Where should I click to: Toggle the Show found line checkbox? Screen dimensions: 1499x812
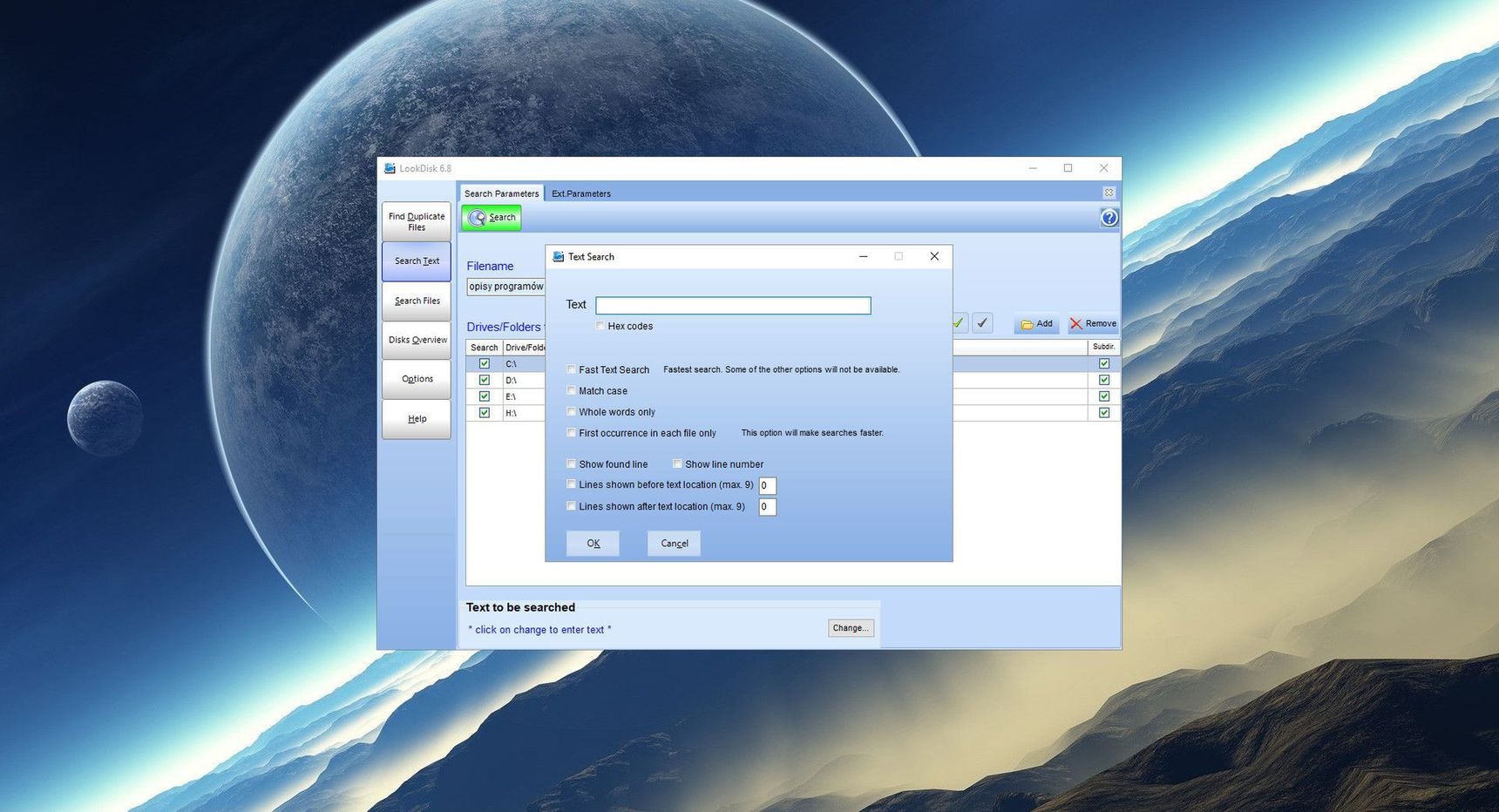pyautogui.click(x=571, y=464)
